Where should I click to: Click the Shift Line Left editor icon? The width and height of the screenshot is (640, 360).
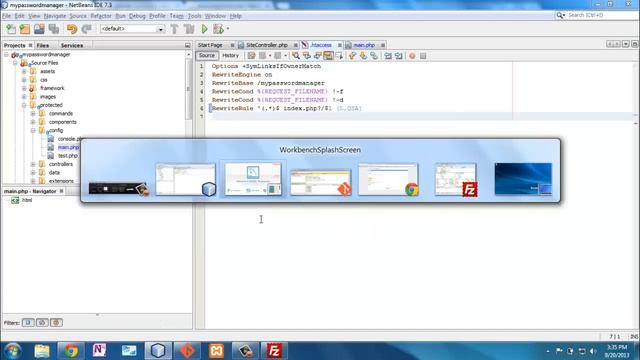pyautogui.click(x=388, y=56)
